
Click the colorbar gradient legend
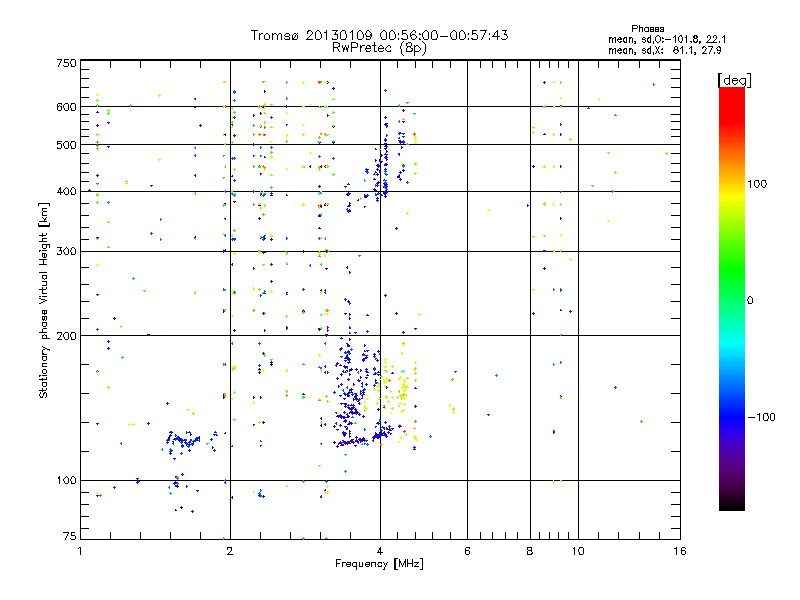point(732,298)
